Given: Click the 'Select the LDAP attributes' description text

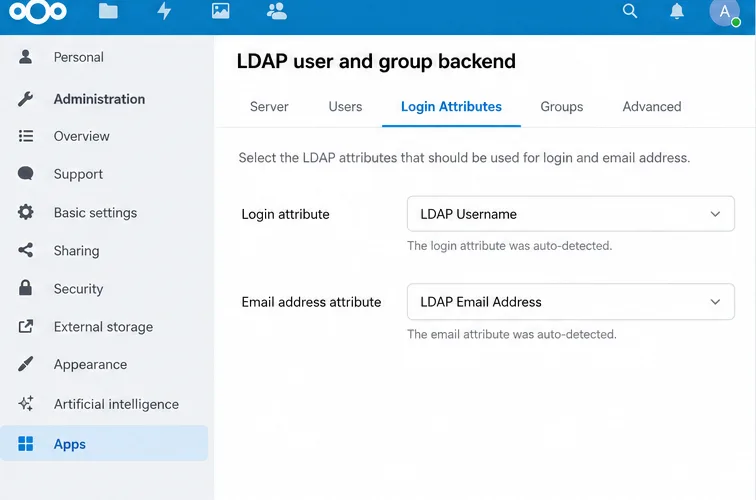Looking at the screenshot, I should pos(464,158).
